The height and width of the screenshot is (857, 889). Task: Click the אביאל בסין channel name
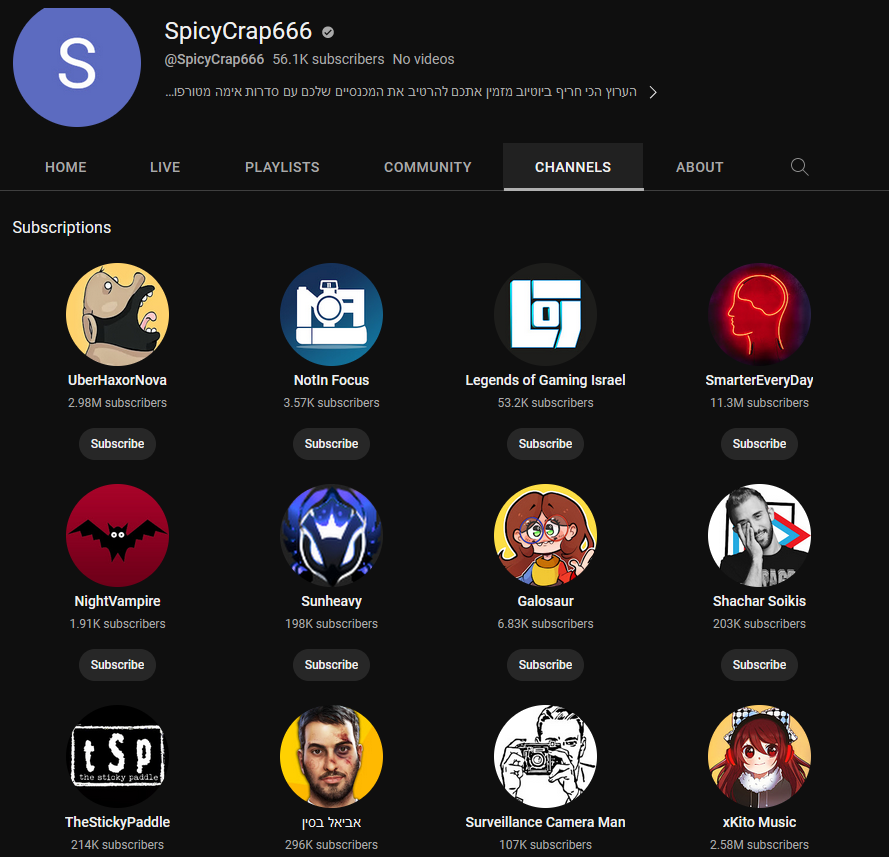(x=332, y=822)
